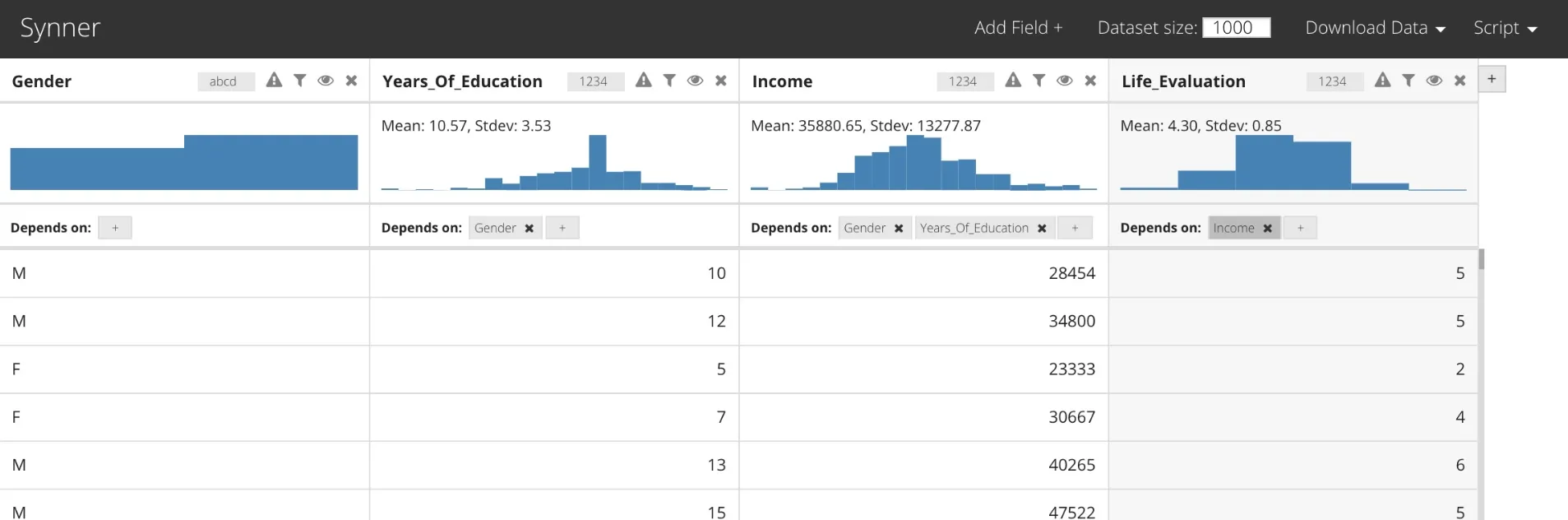Click Add Field + in top bar
The width and height of the screenshot is (1568, 520).
click(1018, 28)
